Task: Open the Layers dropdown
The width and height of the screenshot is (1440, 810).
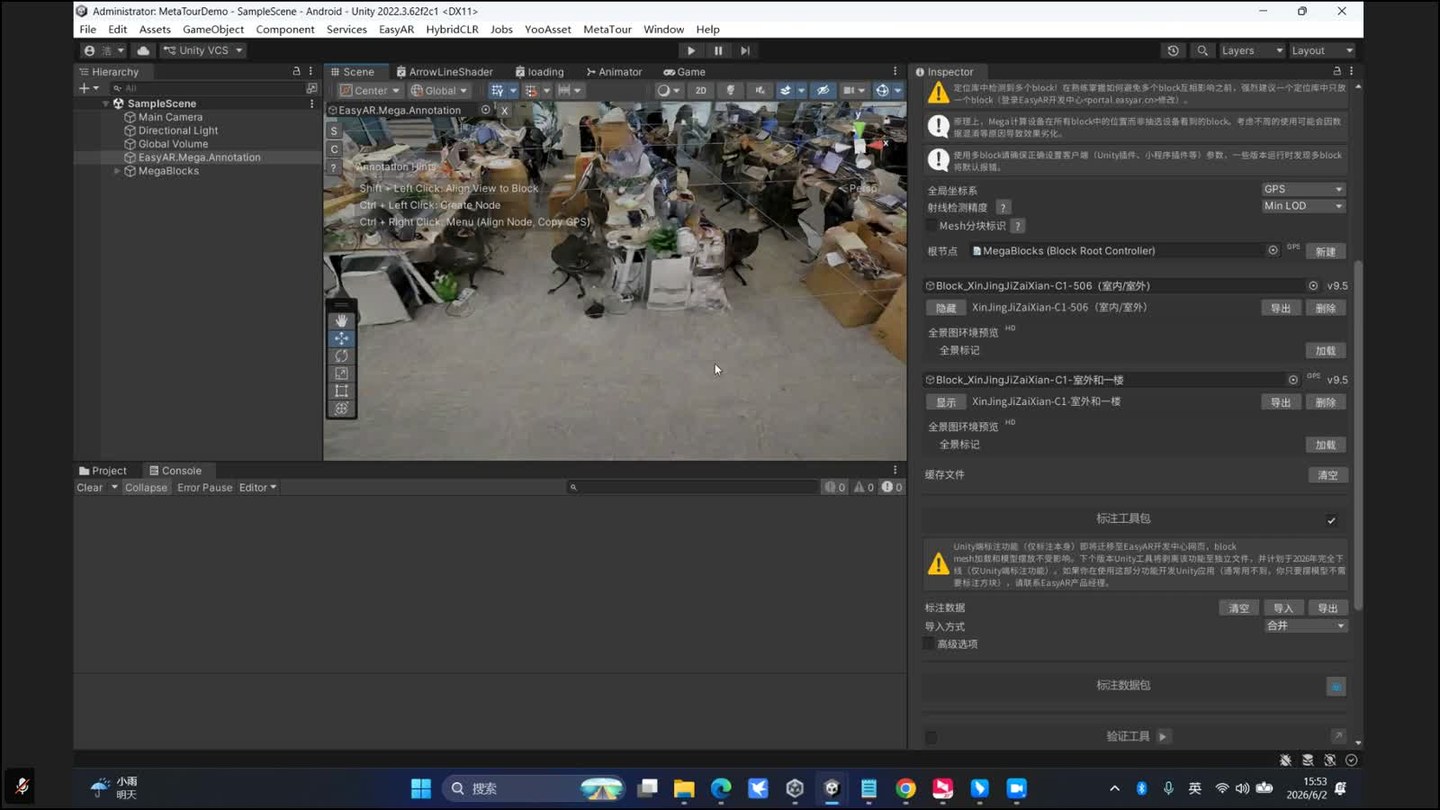Action: [x=1251, y=50]
